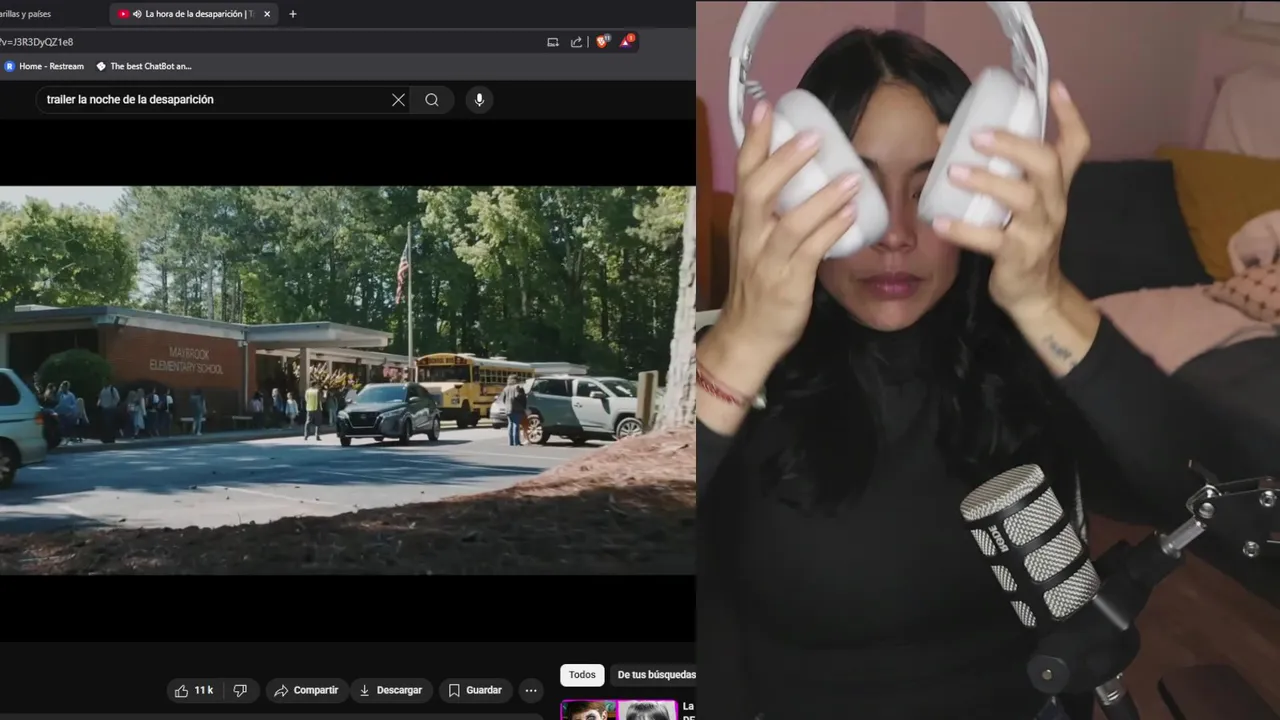Image resolution: width=1280 pixels, height=720 pixels.
Task: Open the Brave Rewards triangle icon
Action: coord(626,42)
